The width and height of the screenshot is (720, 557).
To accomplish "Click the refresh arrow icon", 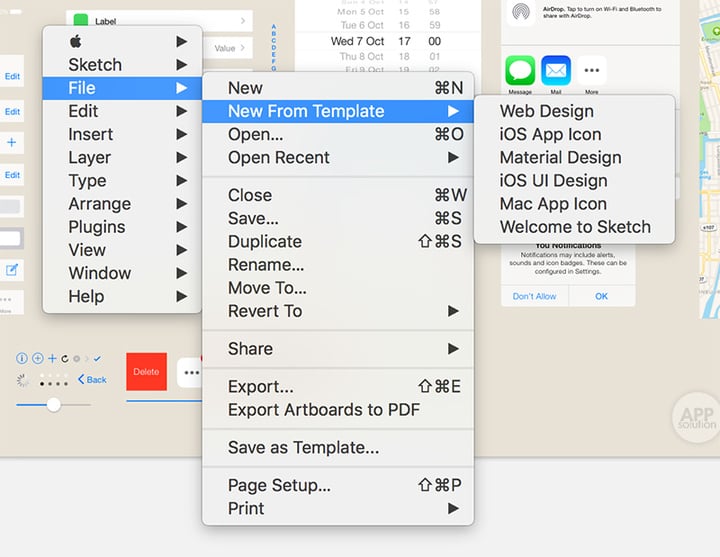I will click(x=65, y=359).
